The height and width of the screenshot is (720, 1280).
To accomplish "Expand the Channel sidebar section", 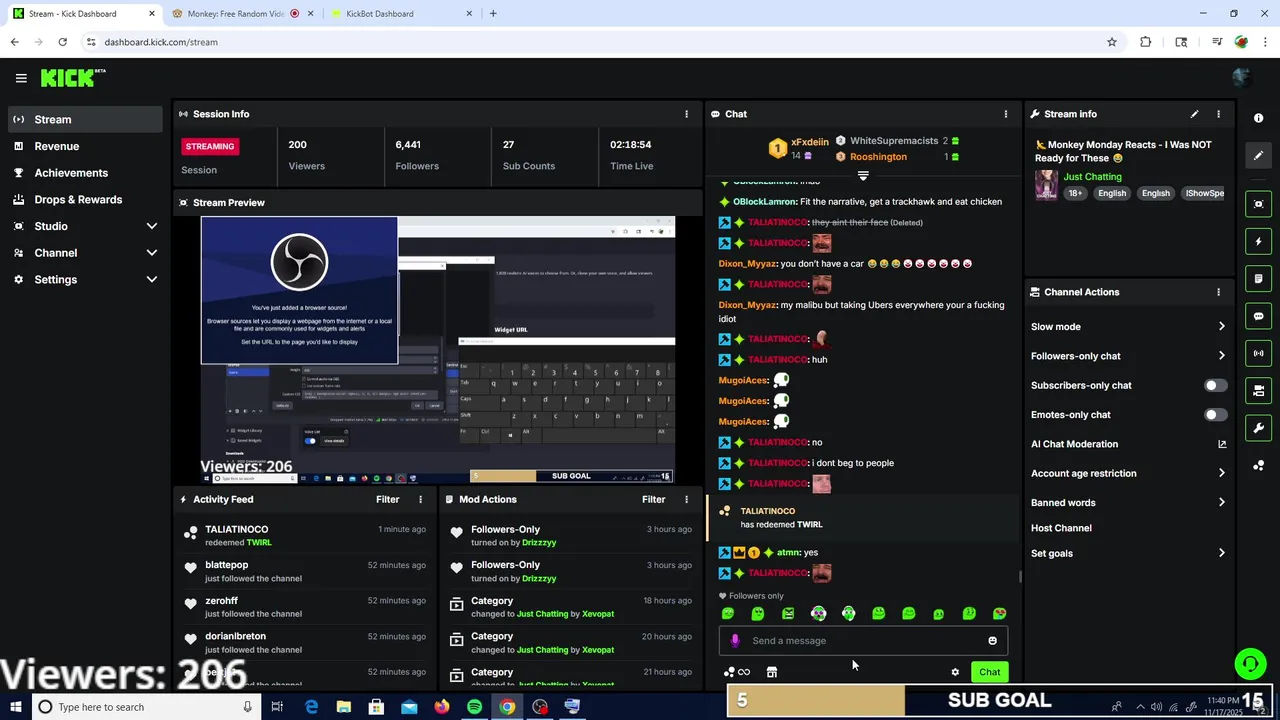I will [152, 253].
